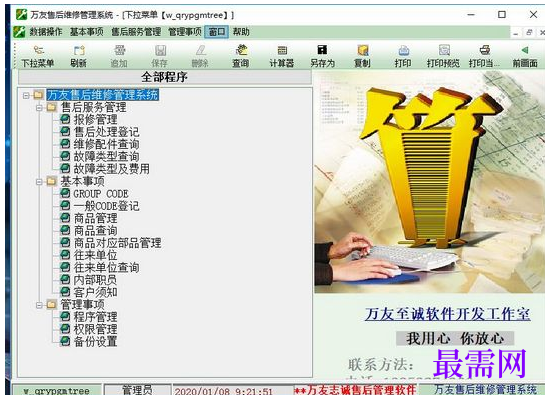Click the app icon in the menu bar
The image size is (545, 395).
(19, 32)
